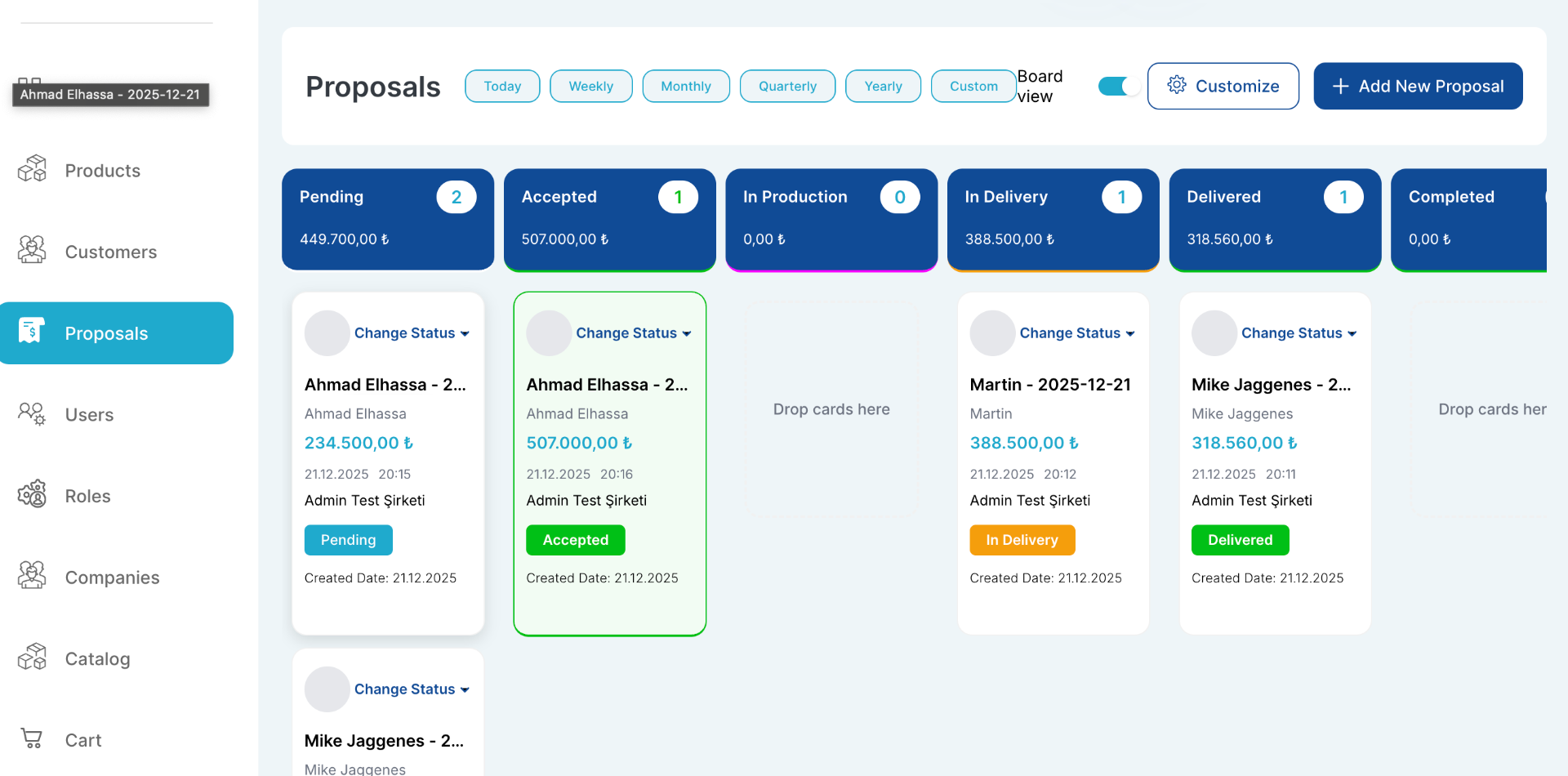This screenshot has width=1568, height=776.
Task: Select the Weekly filter tab
Action: click(590, 87)
